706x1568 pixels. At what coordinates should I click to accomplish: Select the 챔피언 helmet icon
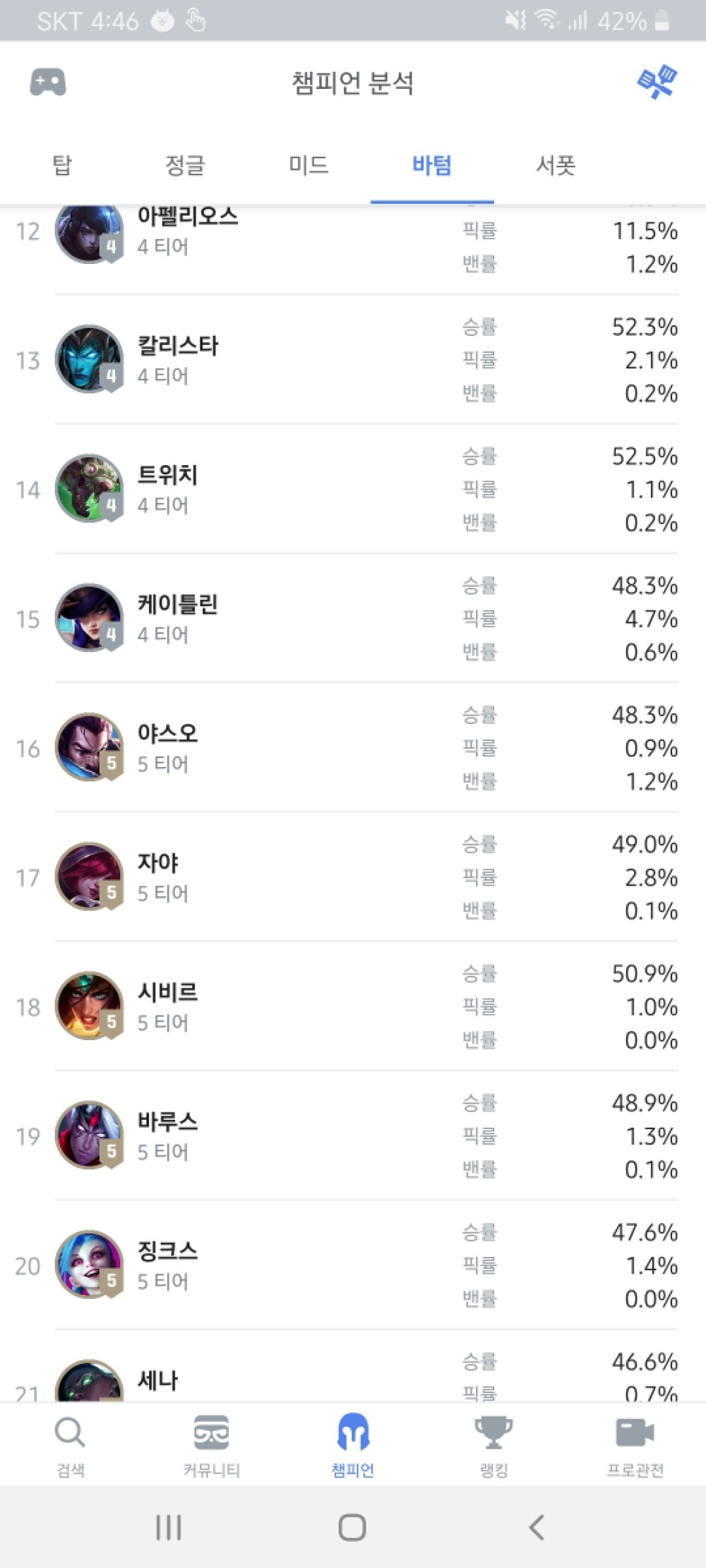(353, 1433)
